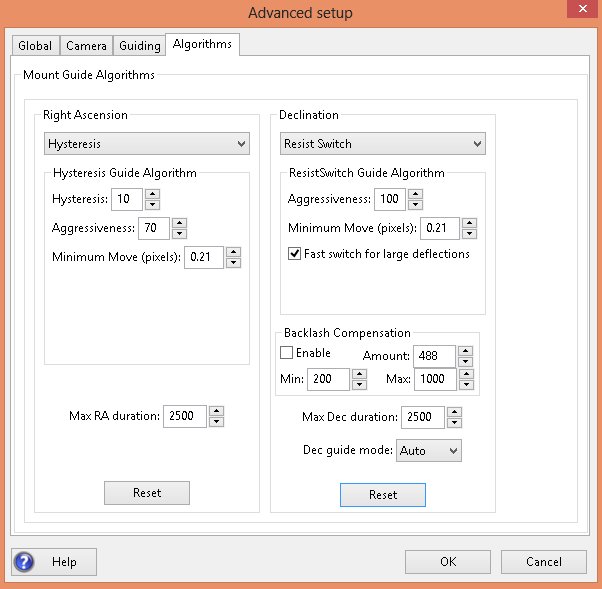Click Max Dec duration field showing 2500
The height and width of the screenshot is (589, 602).
tap(423, 417)
